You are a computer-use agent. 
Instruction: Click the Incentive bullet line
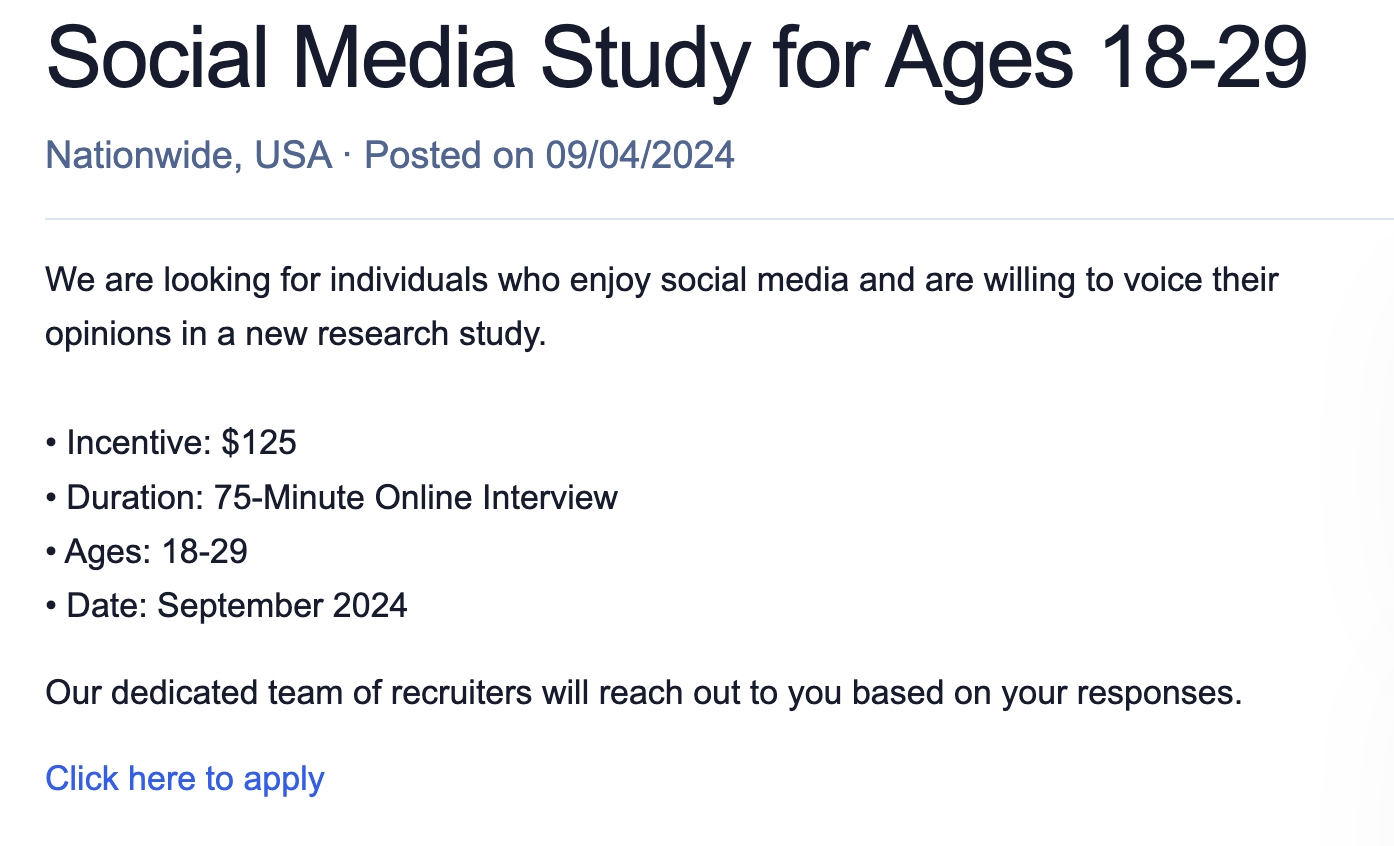click(171, 442)
